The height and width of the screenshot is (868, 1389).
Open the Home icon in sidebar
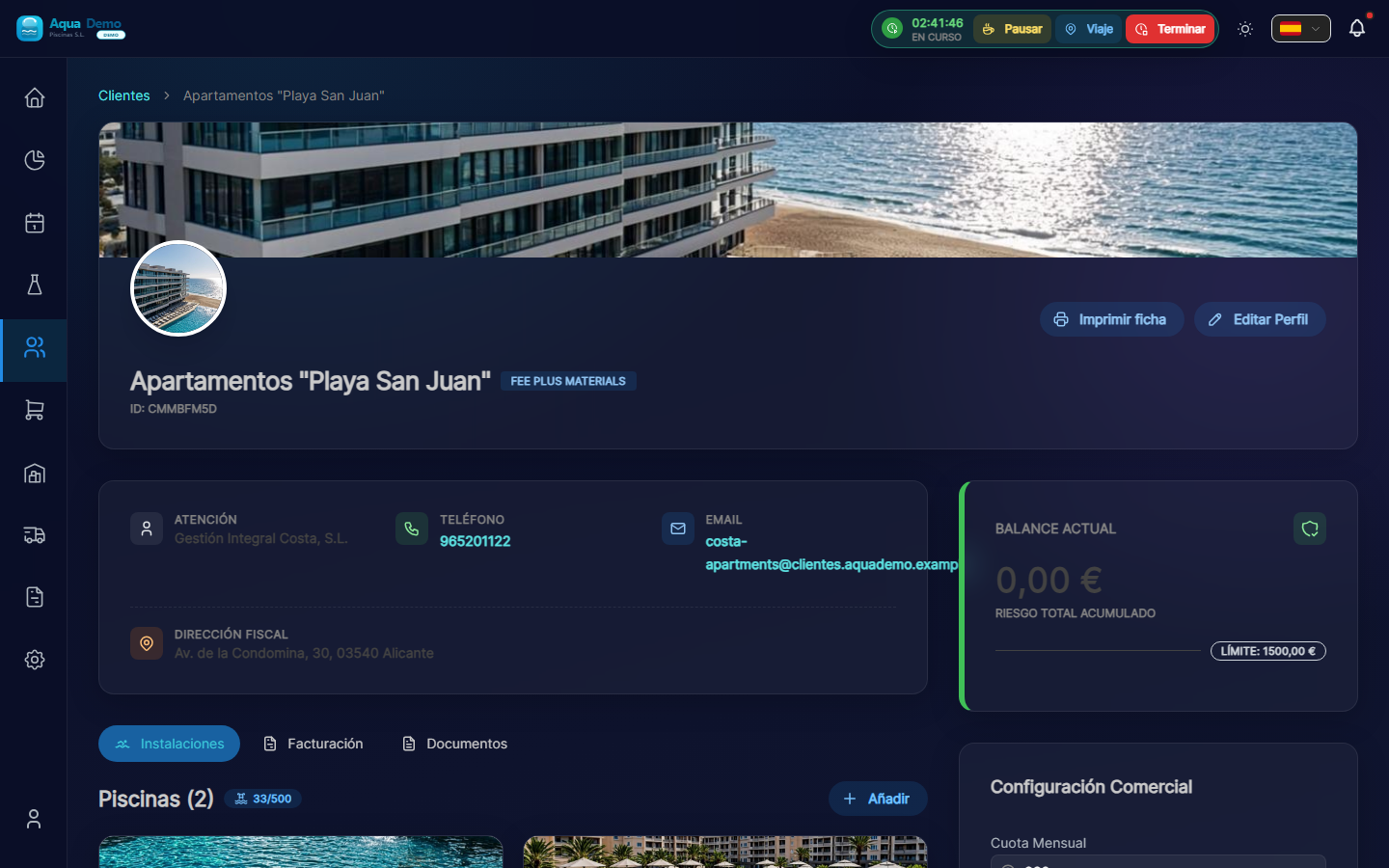pyautogui.click(x=35, y=97)
